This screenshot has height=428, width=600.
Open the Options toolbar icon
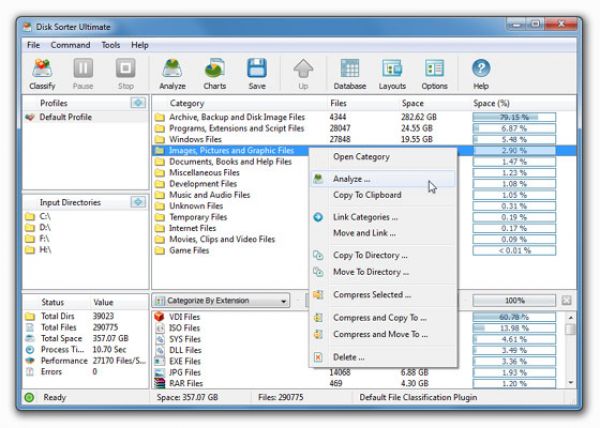point(434,74)
